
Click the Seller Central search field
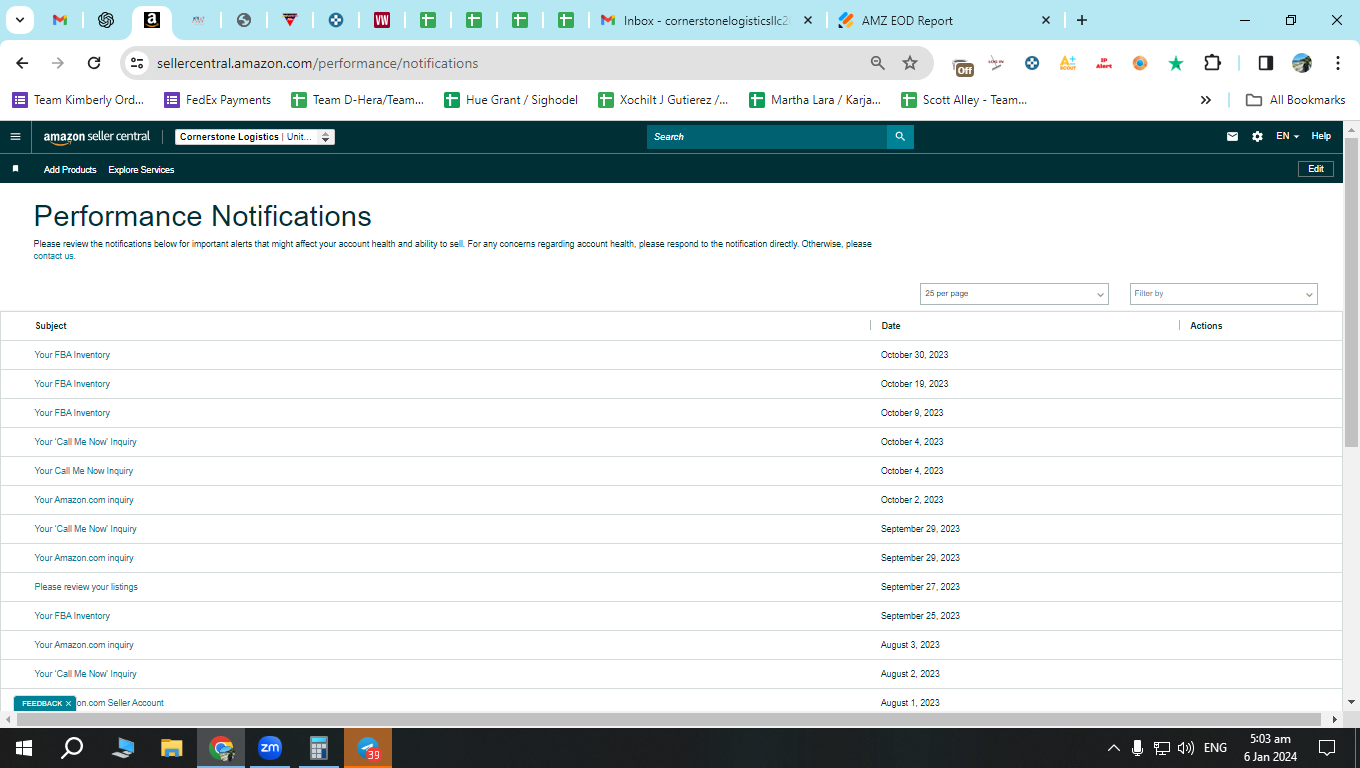click(767, 137)
